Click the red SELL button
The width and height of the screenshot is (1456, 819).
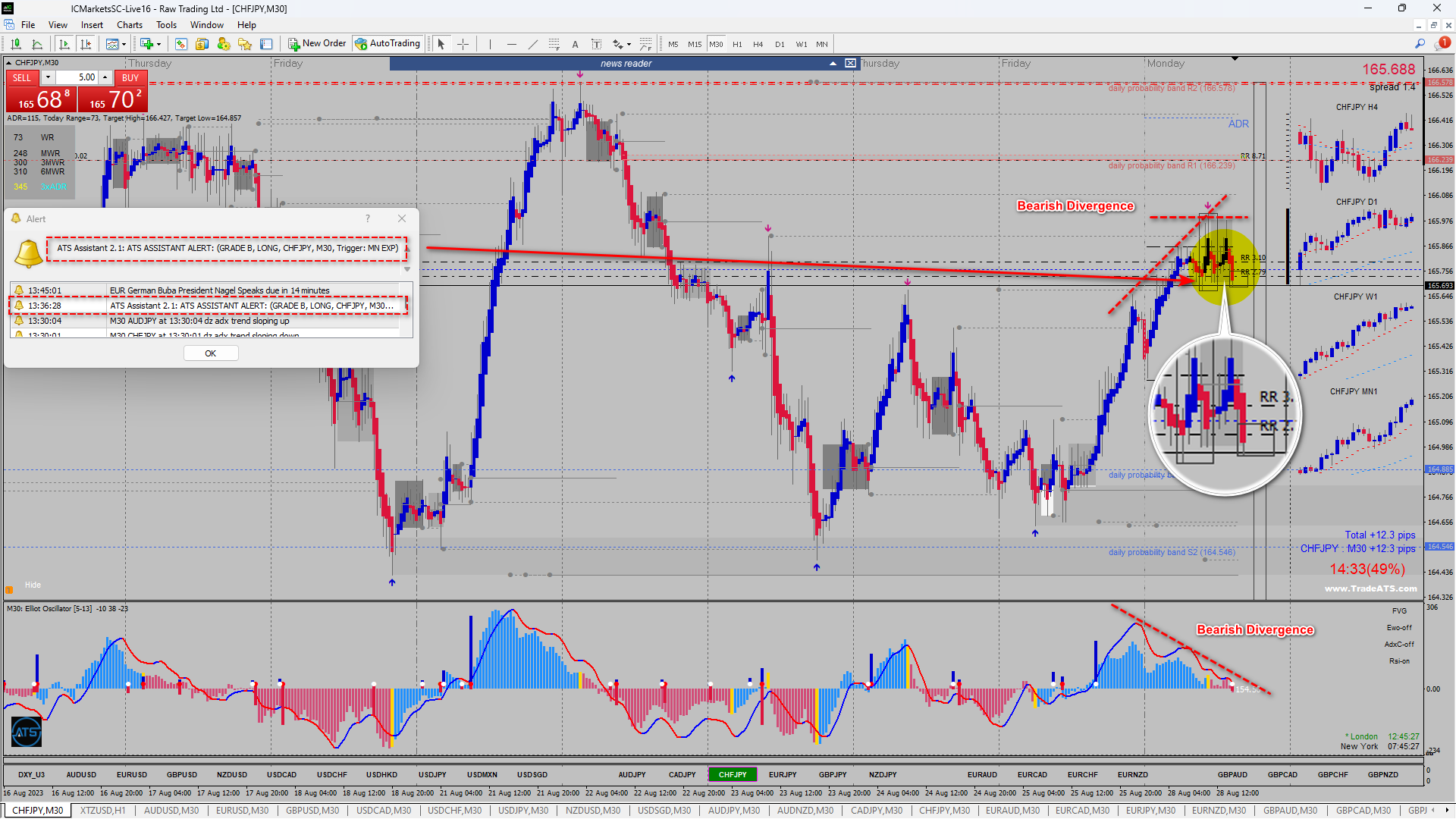click(22, 77)
